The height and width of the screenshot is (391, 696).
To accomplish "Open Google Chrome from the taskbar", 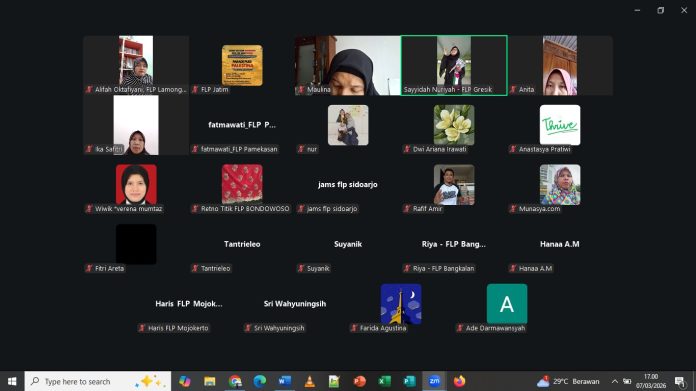I will point(235,381).
